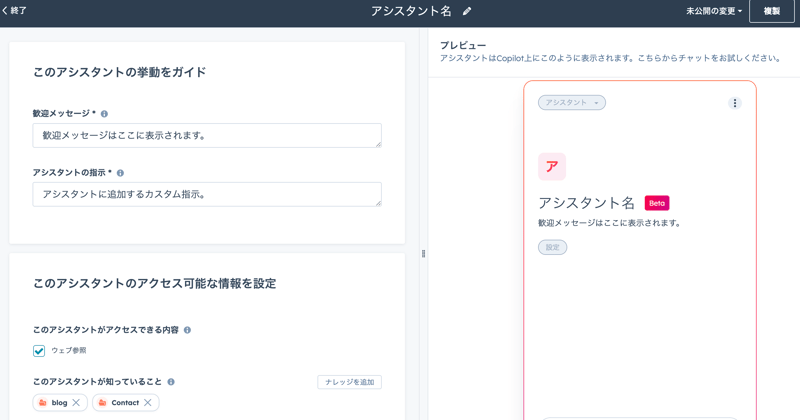
Task: Toggle the ウェブ参照 checkbox
Action: 39,351
